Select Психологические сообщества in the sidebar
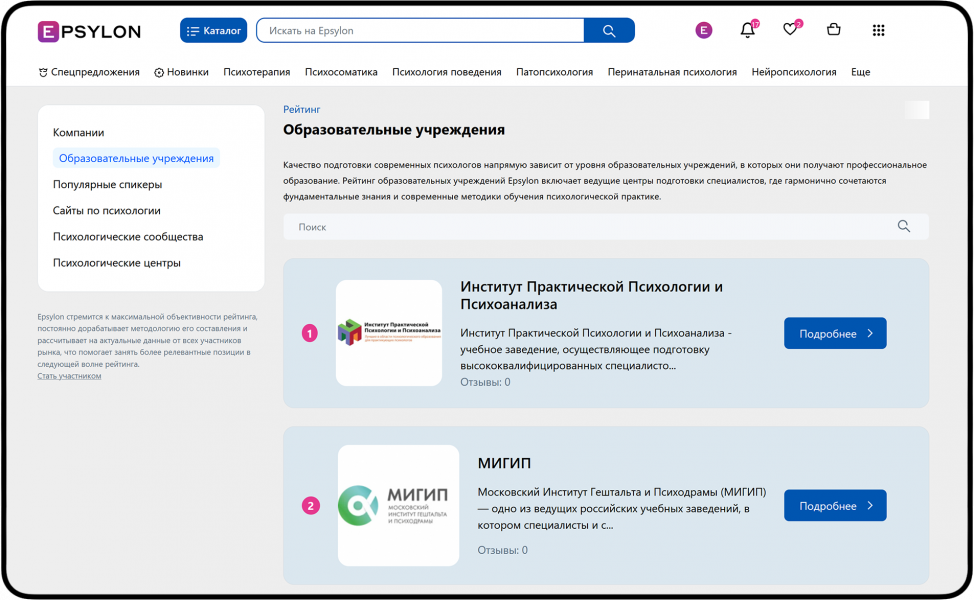This screenshot has height=600, width=974. pyautogui.click(x=128, y=237)
